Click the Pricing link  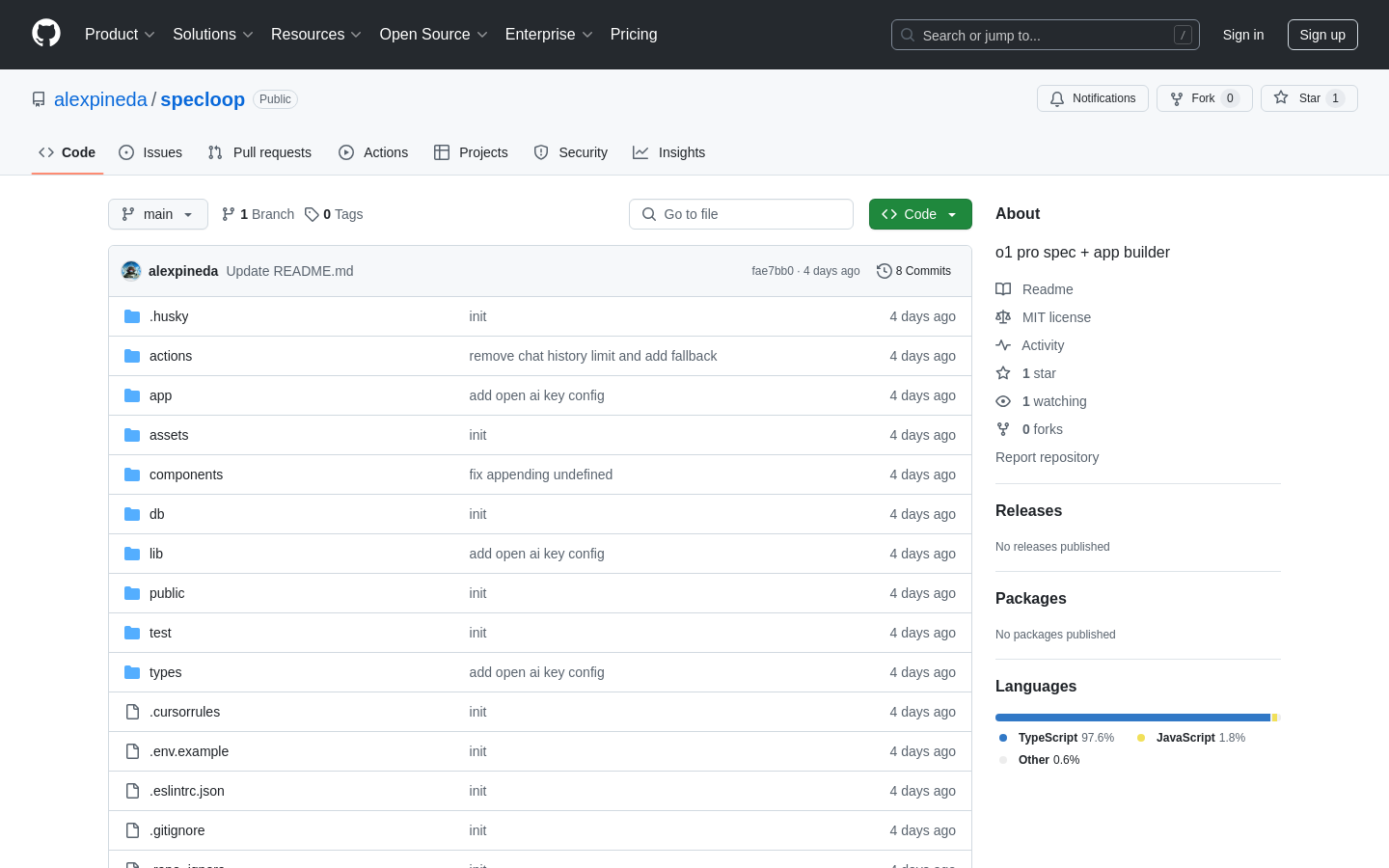[634, 35]
